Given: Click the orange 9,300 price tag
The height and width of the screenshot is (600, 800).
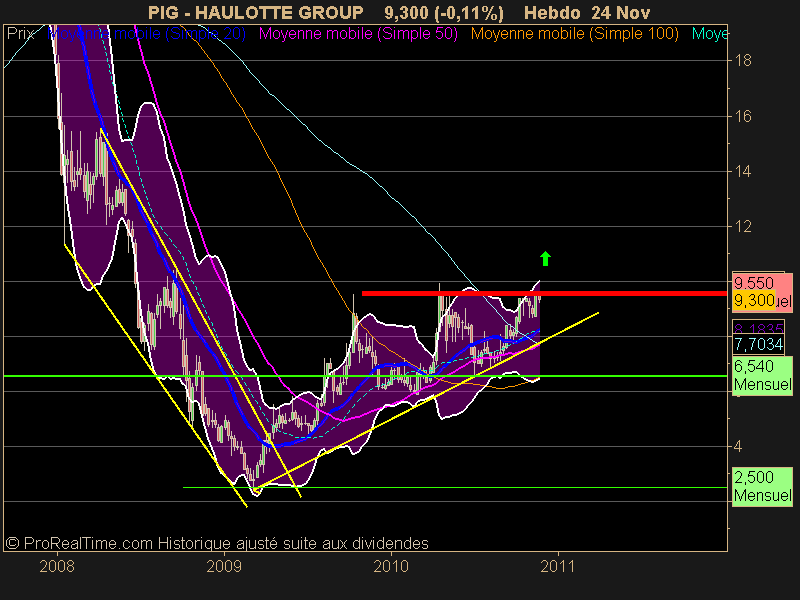Looking at the screenshot, I should pyautogui.click(x=754, y=301).
